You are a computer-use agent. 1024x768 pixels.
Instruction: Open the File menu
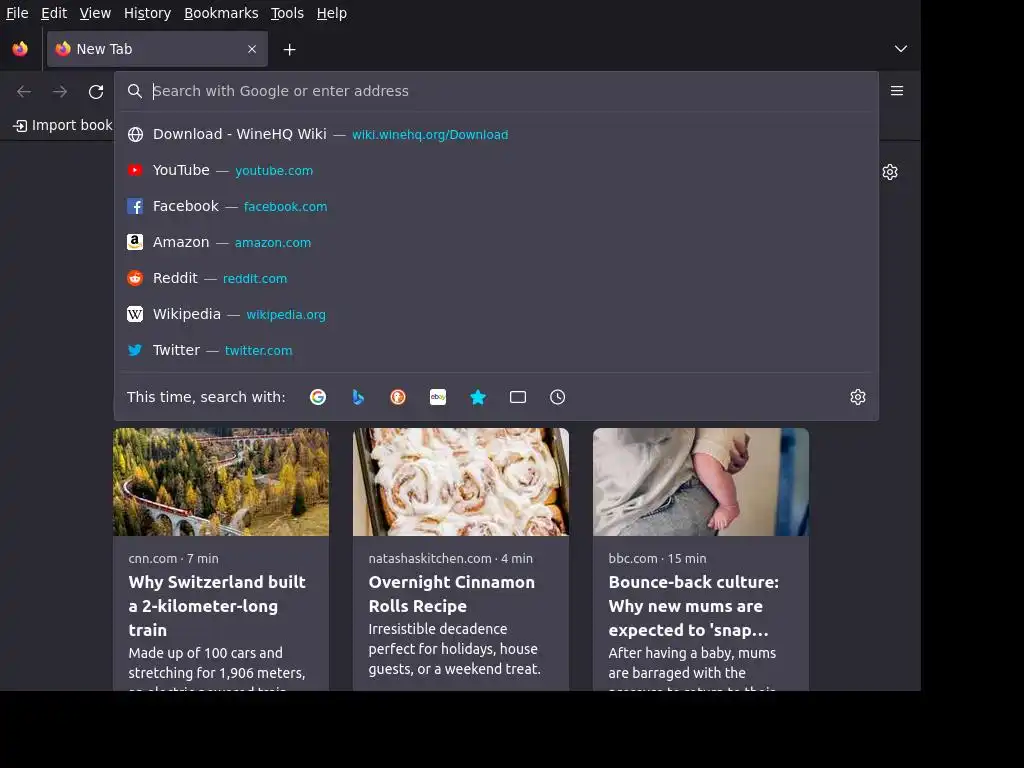[17, 13]
